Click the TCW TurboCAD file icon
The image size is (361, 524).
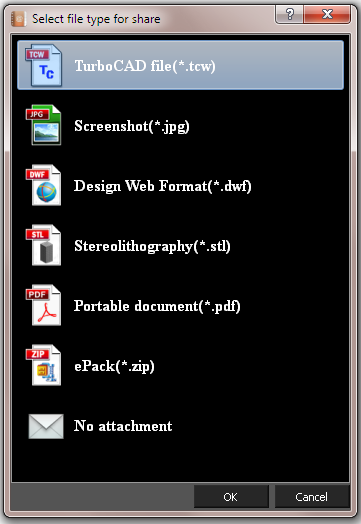coord(43,66)
